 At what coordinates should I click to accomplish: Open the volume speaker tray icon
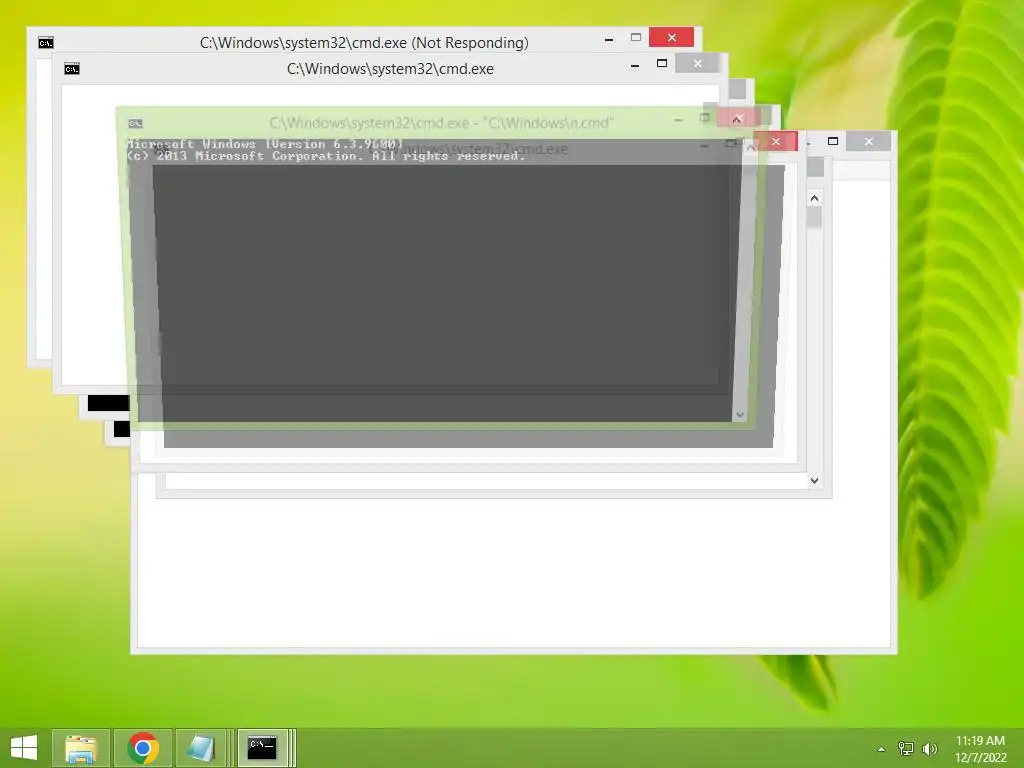point(930,749)
